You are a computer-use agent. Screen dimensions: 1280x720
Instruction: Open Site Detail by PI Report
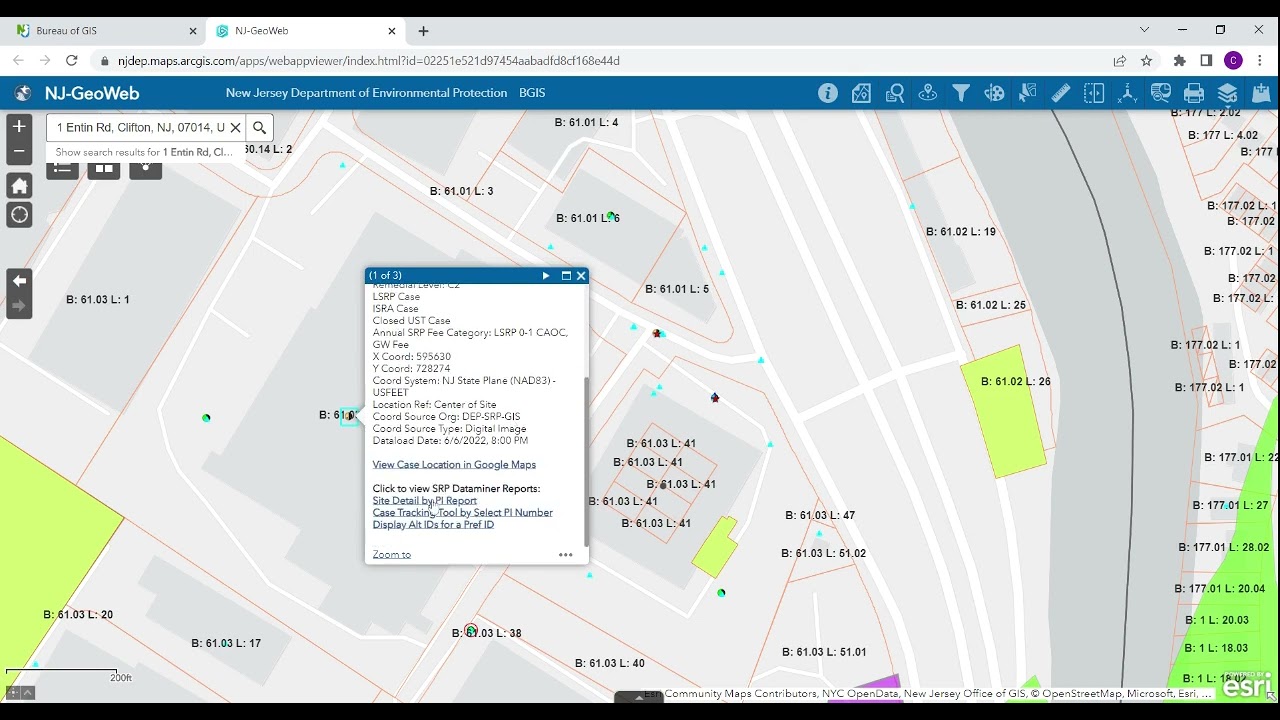(424, 500)
